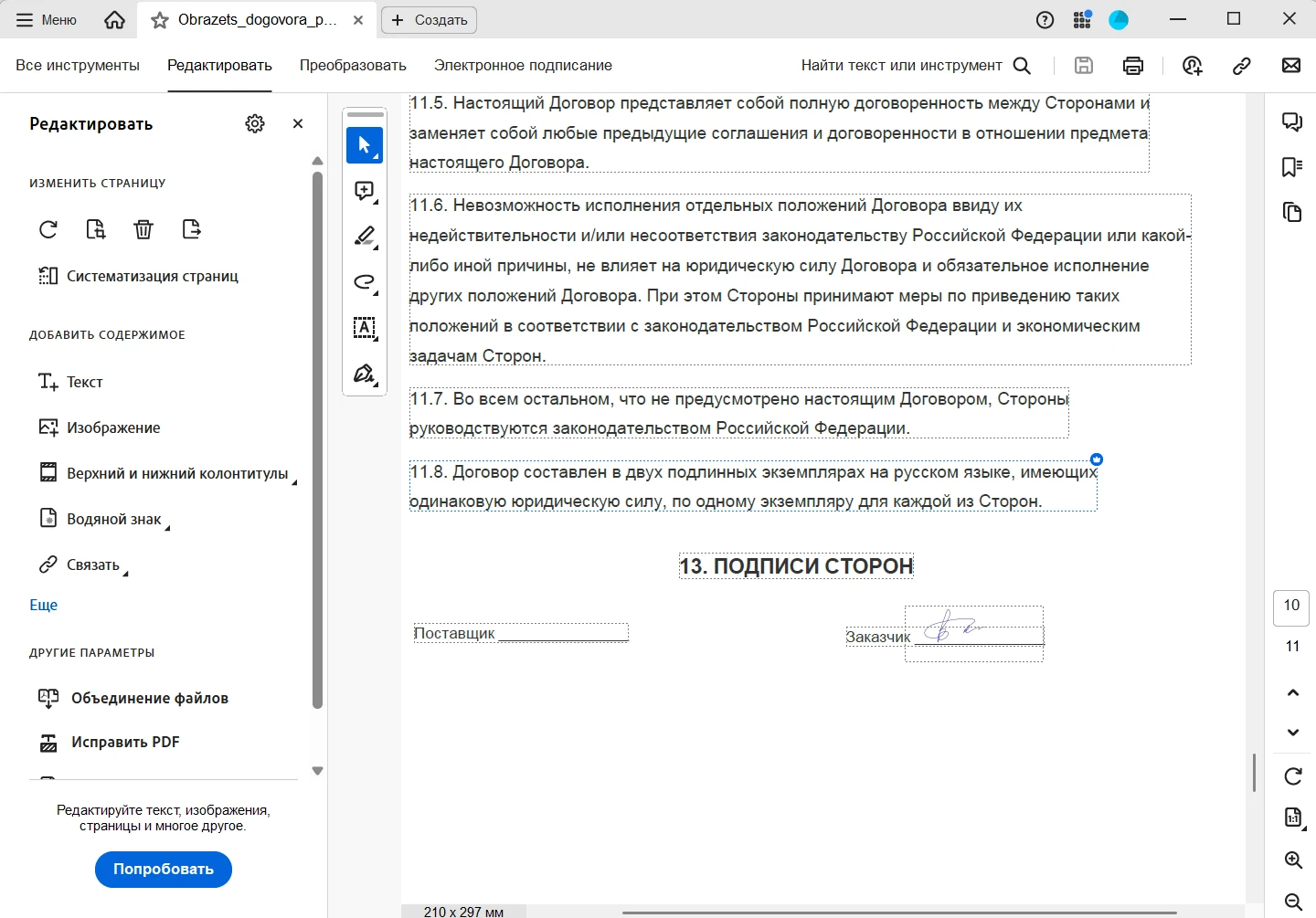Click the page number 10 field
The image size is (1316, 918).
click(1291, 607)
